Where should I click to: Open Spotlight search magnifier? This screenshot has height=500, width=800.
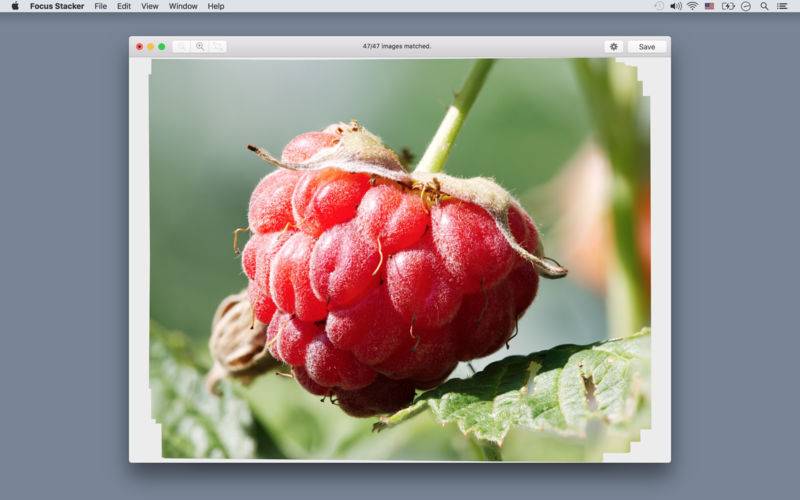[x=764, y=6]
